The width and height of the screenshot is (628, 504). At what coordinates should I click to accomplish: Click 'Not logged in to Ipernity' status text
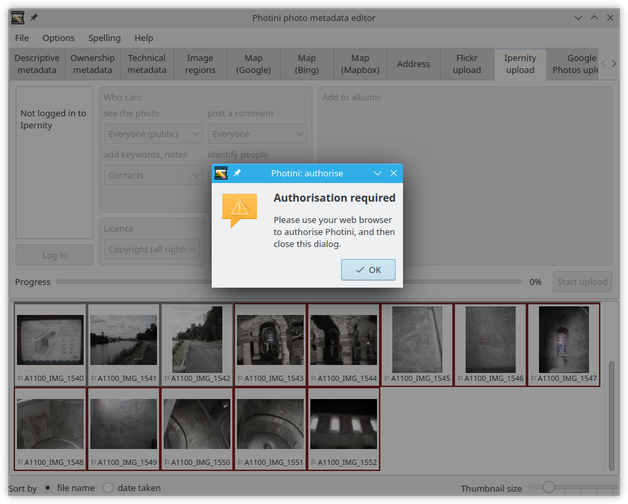pyautogui.click(x=53, y=119)
